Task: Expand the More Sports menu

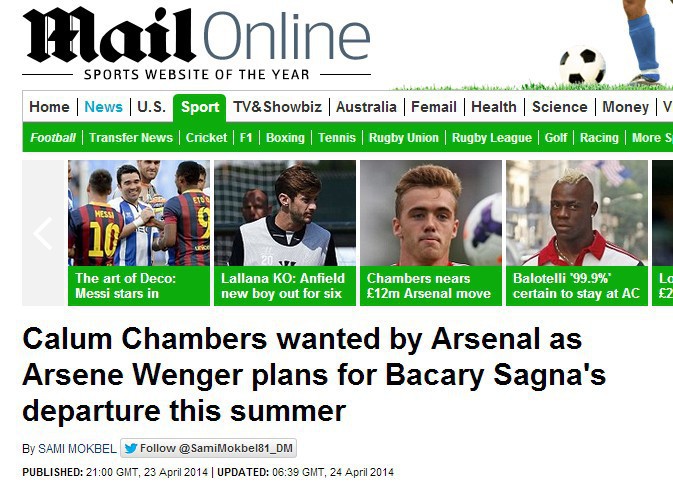Action: pyautogui.click(x=650, y=138)
